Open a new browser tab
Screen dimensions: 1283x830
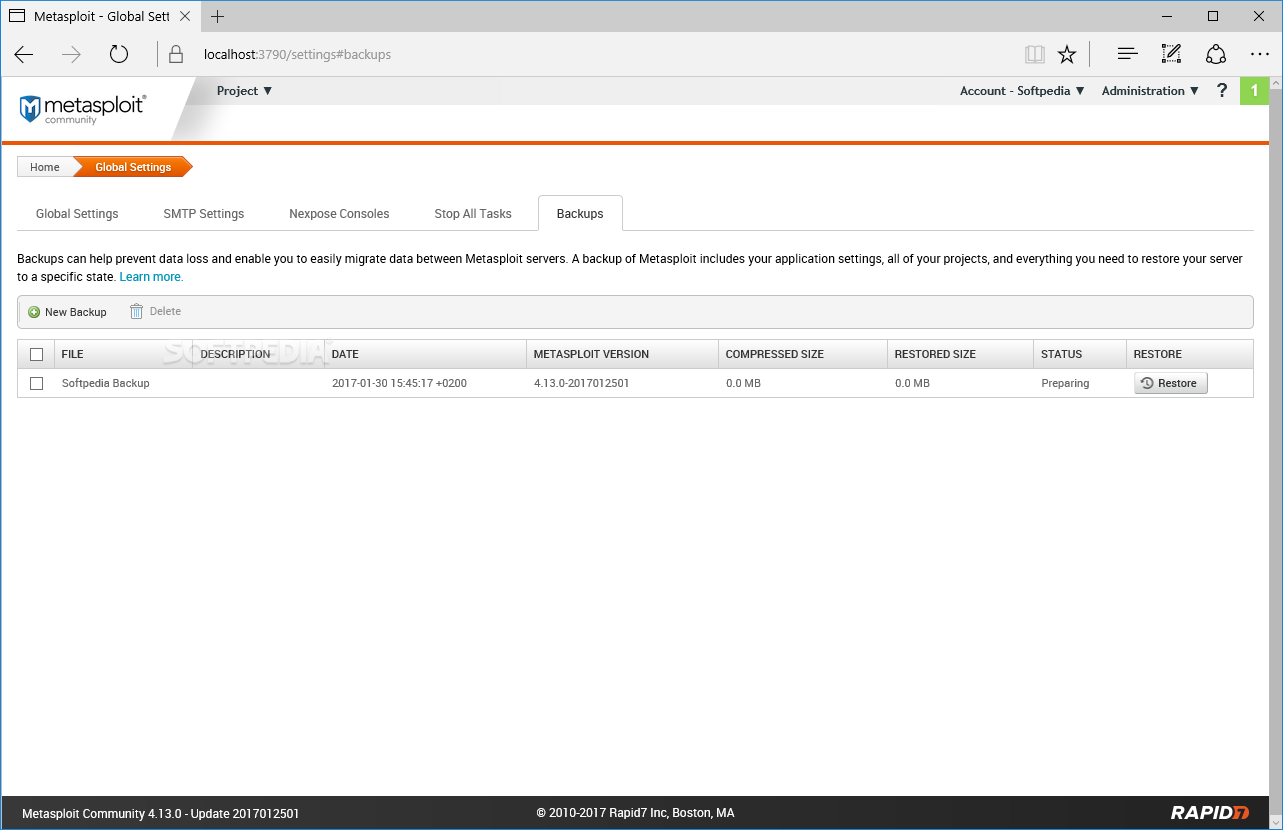(217, 16)
